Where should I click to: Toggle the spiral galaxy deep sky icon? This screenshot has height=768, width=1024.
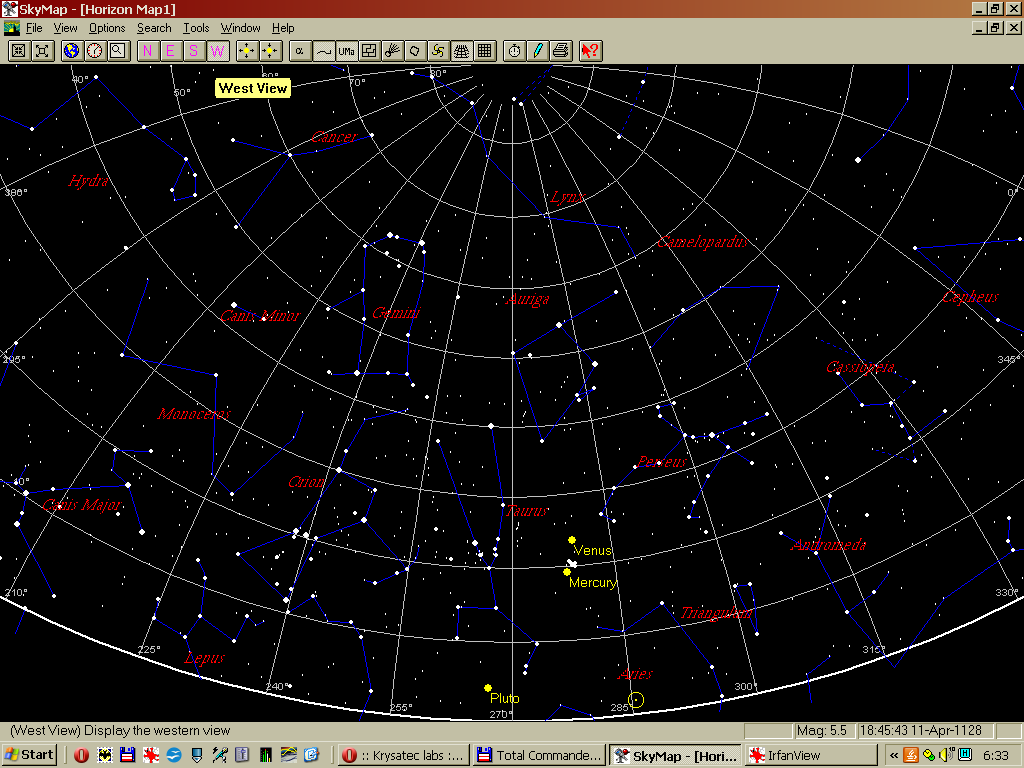[438, 51]
